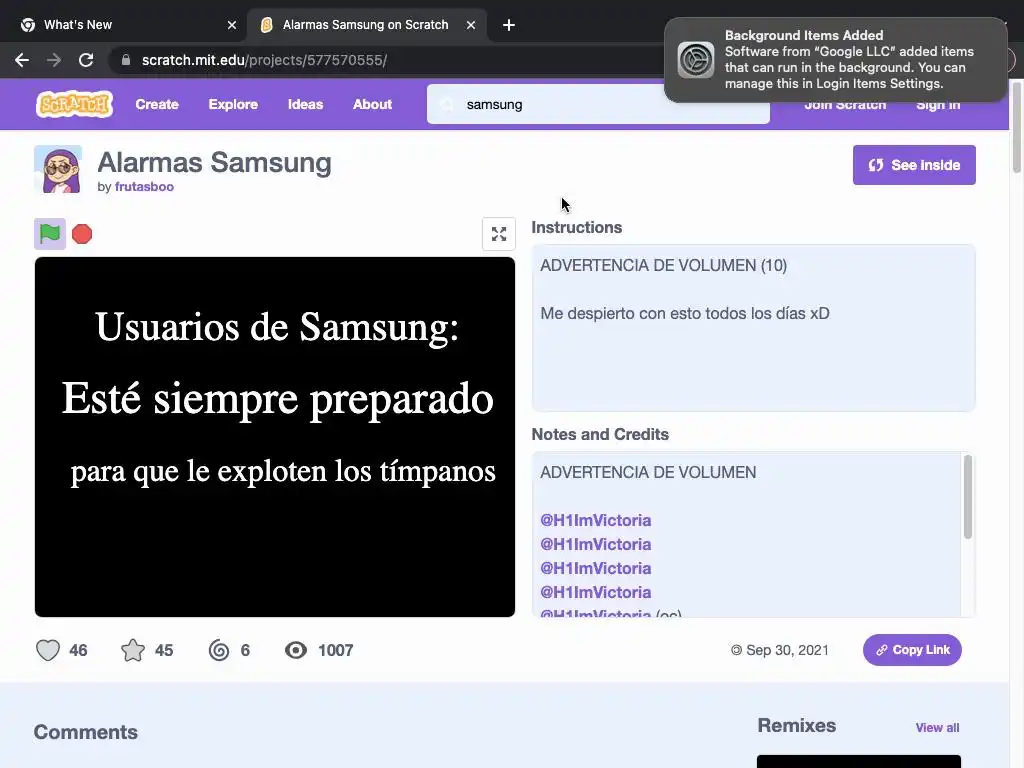This screenshot has height=768, width=1024.
Task: Click the first remix thumbnail
Action: 859,761
